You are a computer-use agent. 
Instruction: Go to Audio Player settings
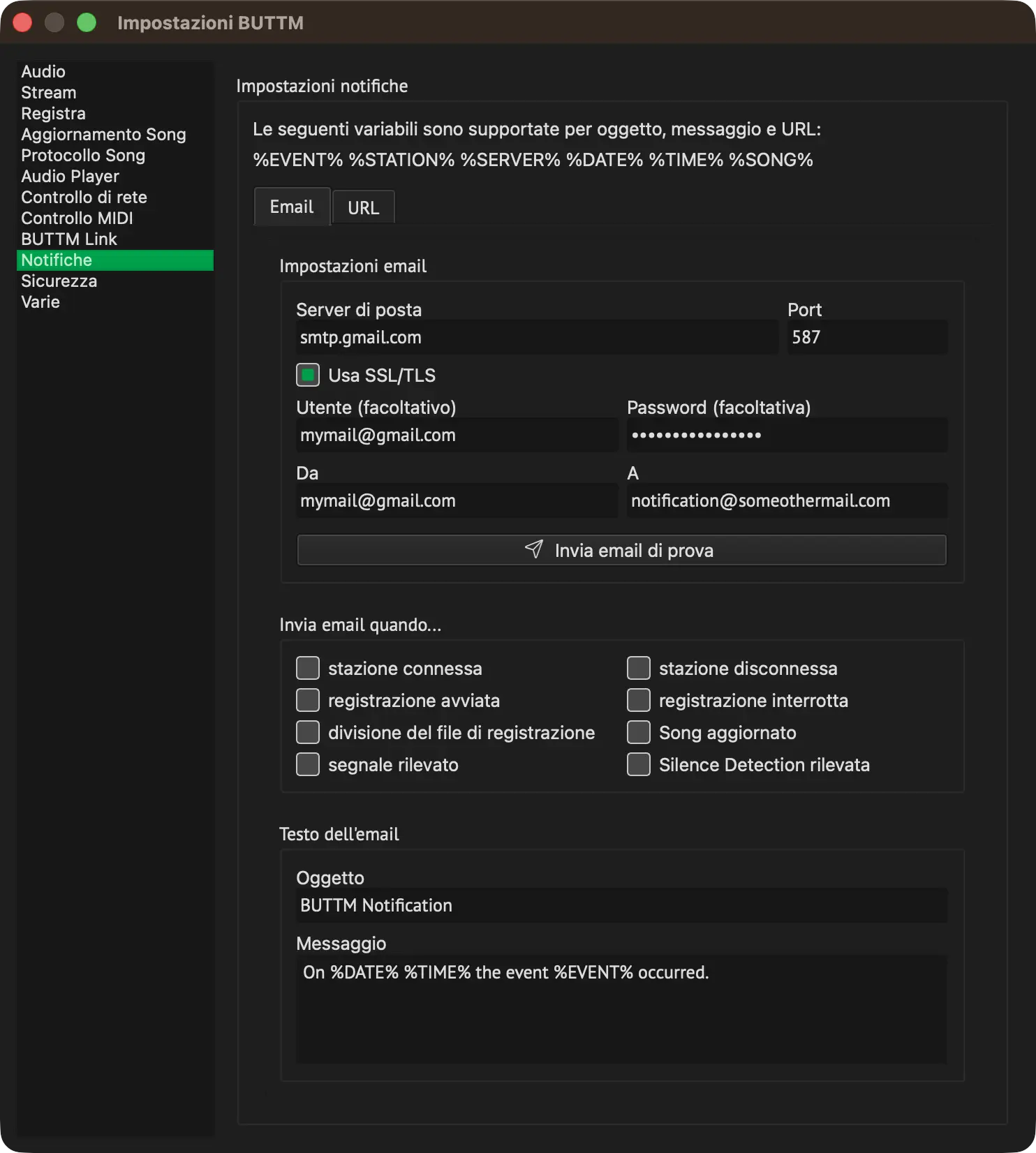tap(115, 177)
